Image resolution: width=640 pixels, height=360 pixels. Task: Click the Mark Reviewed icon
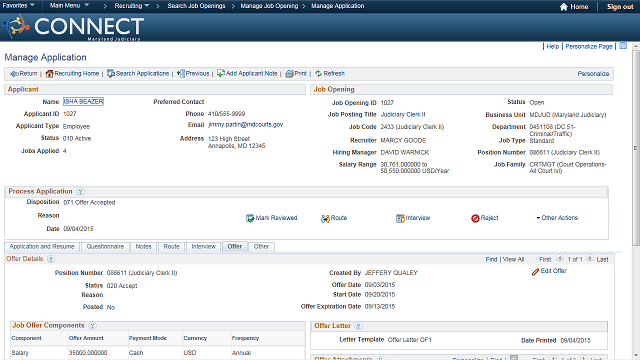(250, 218)
